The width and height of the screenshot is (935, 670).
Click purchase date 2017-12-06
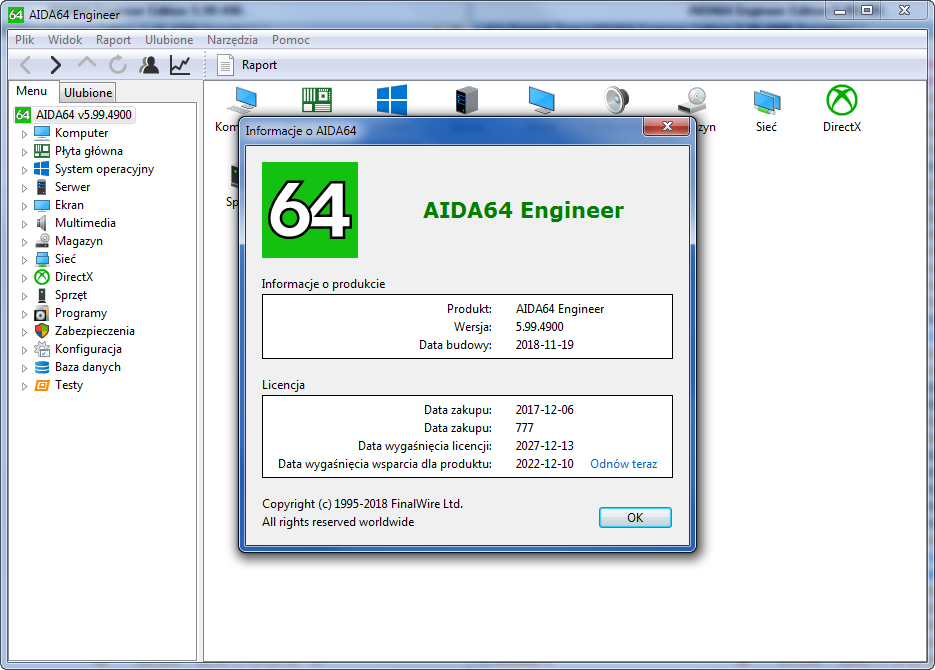544,410
